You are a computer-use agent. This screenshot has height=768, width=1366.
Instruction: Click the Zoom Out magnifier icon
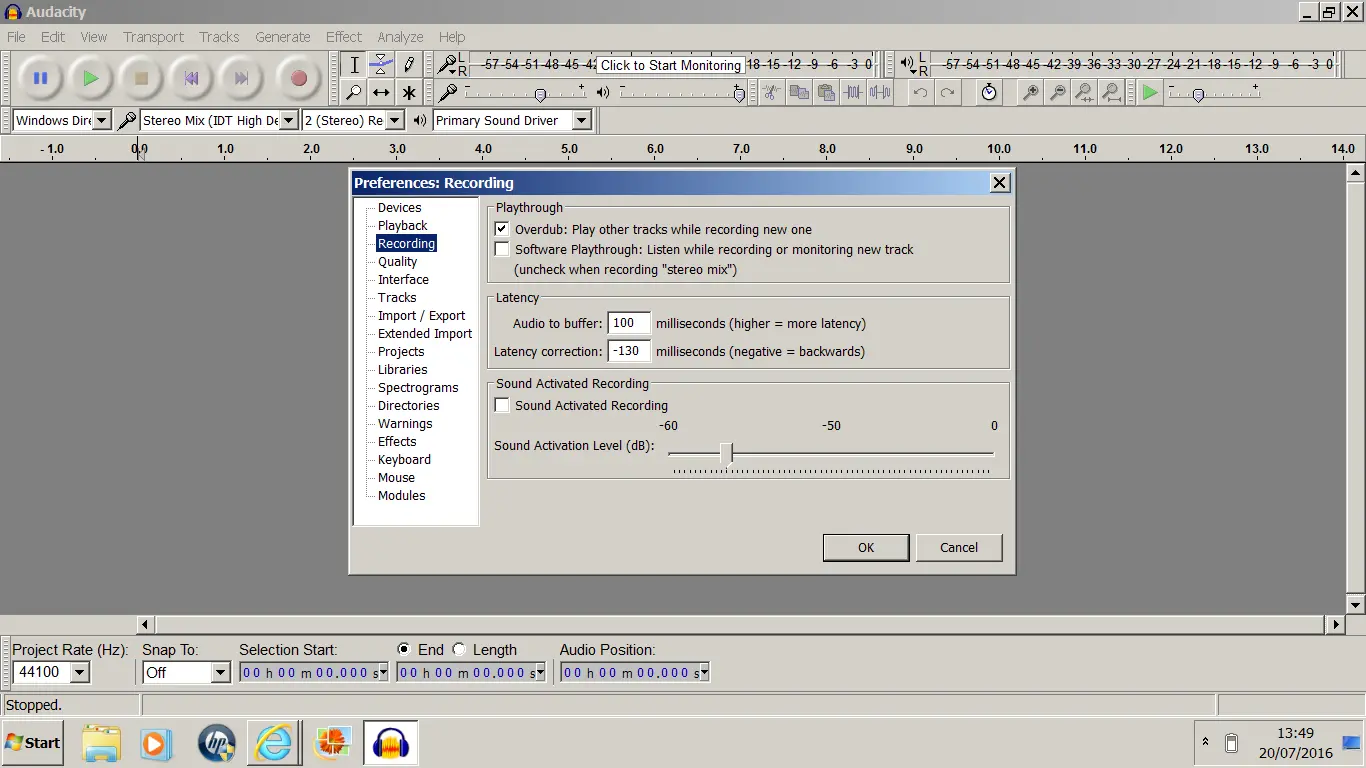coord(1057,93)
